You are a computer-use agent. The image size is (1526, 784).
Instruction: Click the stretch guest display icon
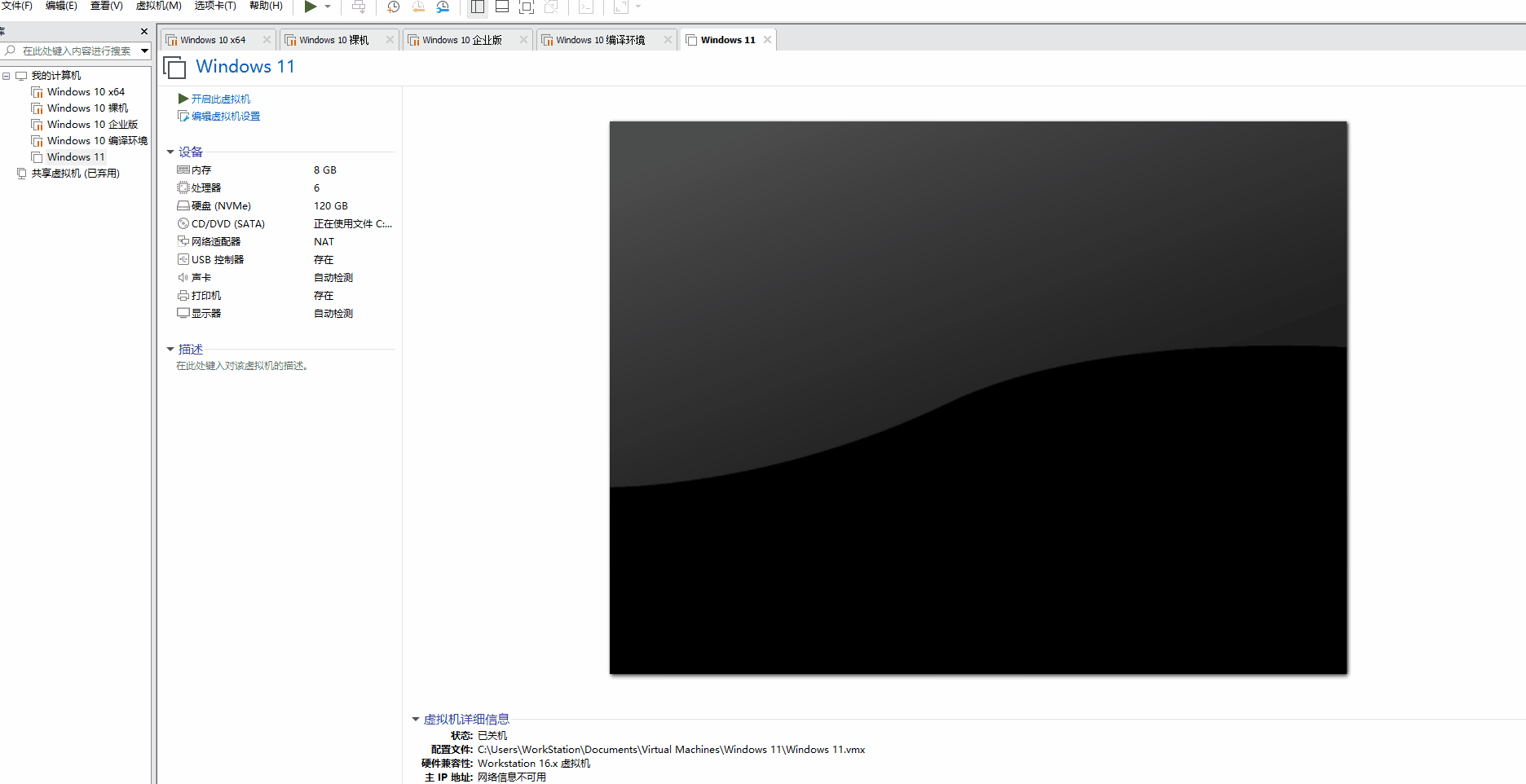click(621, 7)
